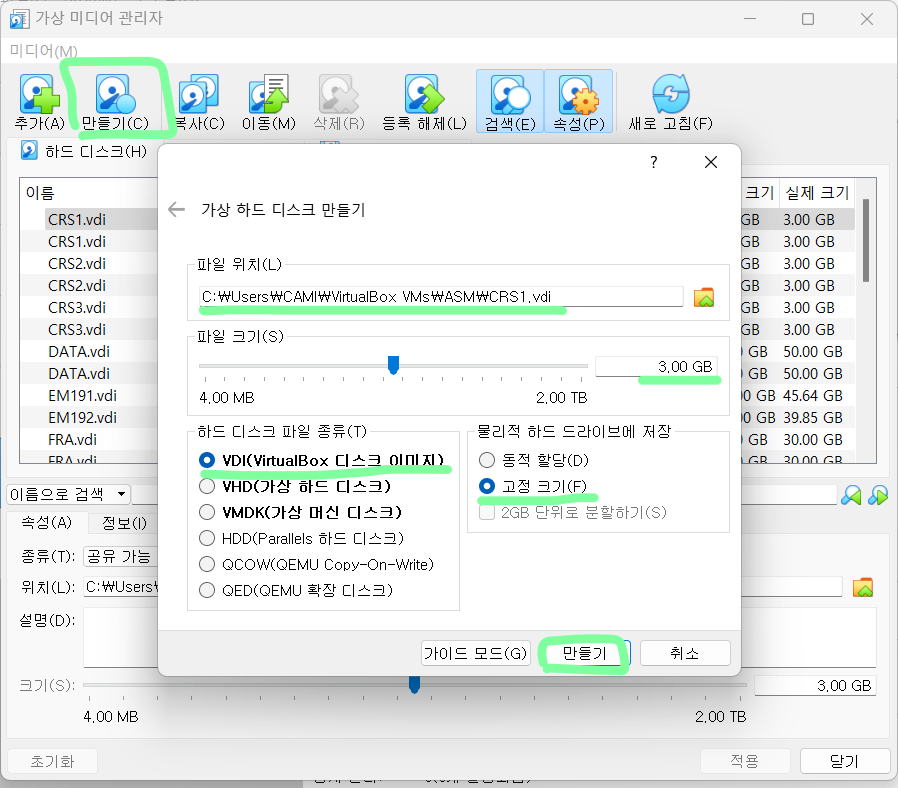Click the find previous search result icon
This screenshot has width=898, height=788.
[851, 495]
